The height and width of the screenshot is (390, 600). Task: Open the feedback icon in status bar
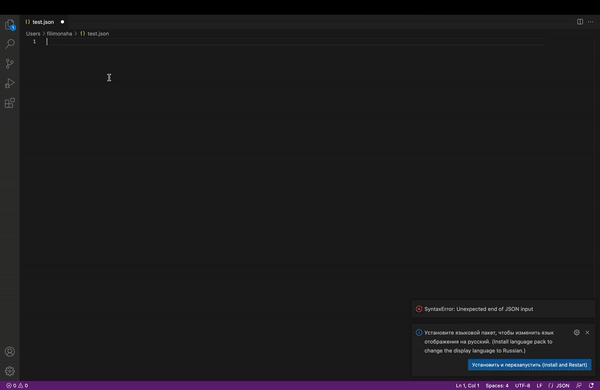point(579,385)
